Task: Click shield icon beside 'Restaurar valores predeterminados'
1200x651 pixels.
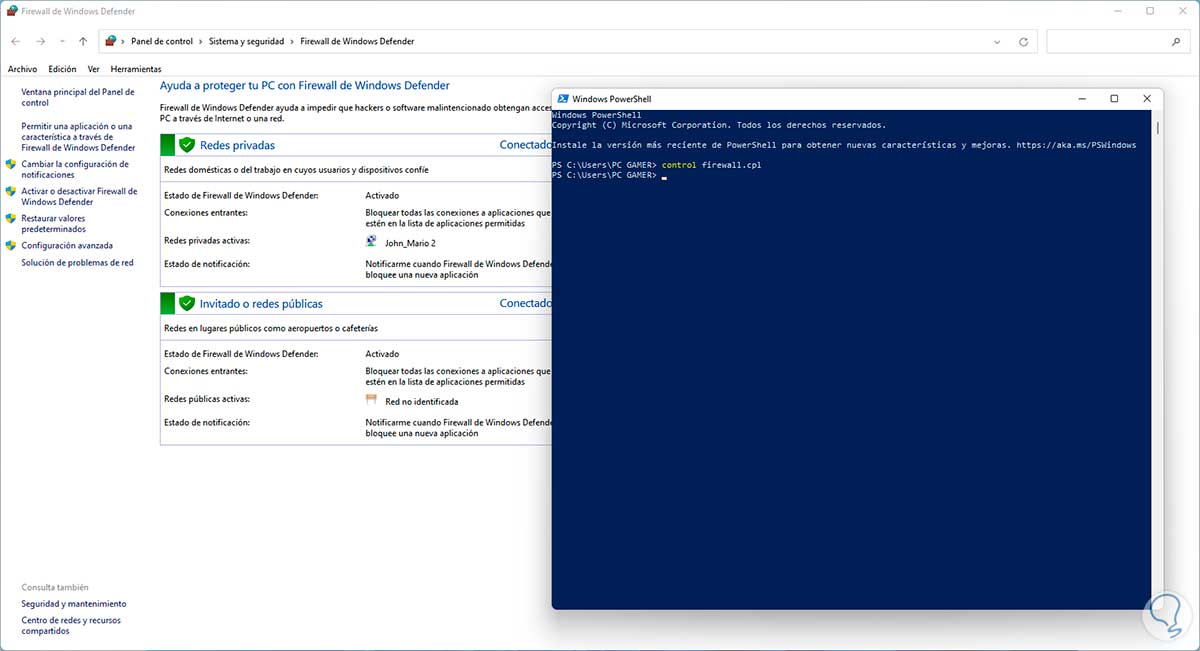Action: tap(11, 218)
